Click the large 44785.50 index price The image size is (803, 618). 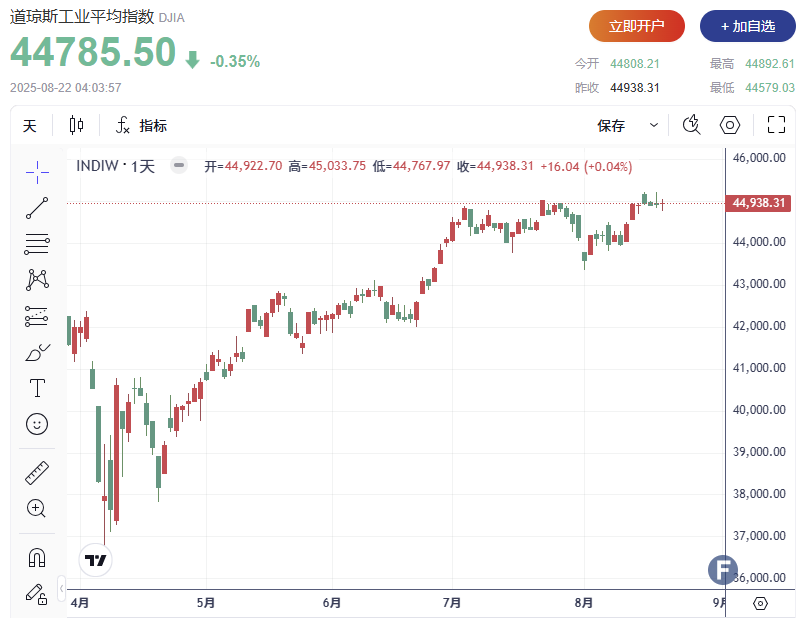click(x=93, y=52)
